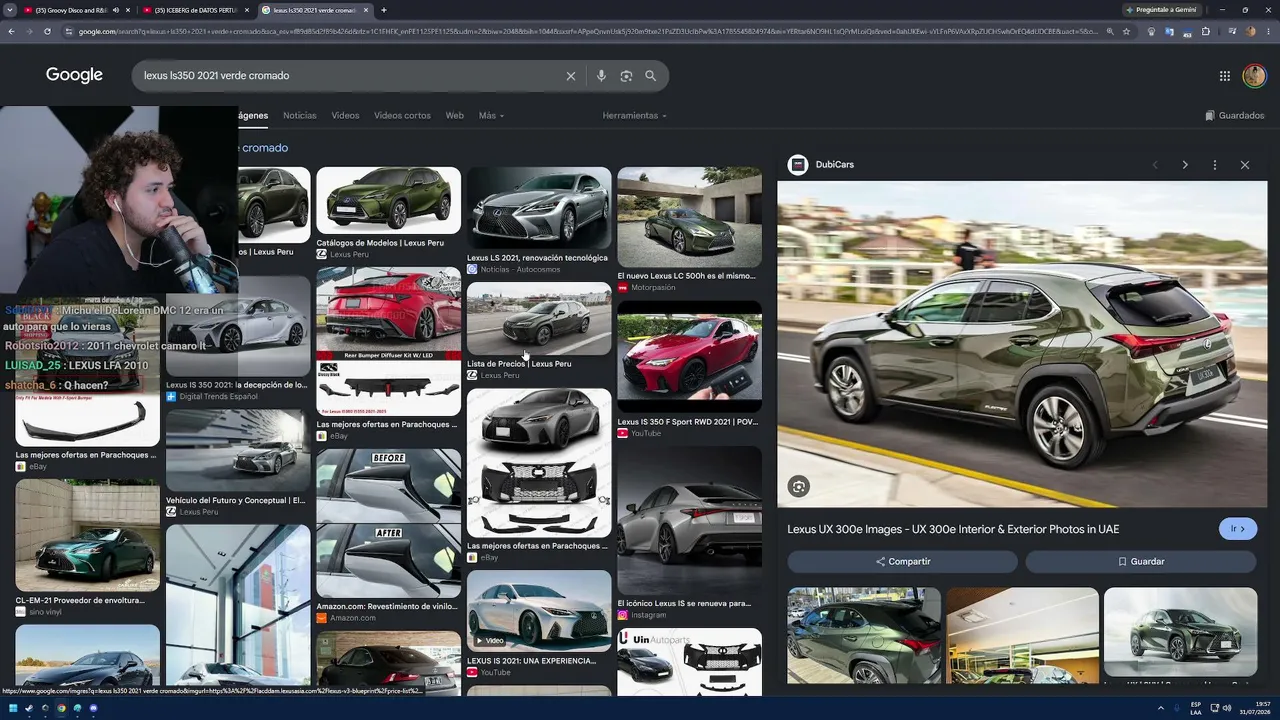Open a new browser tab
Screen dimensions: 1280x720
click(384, 10)
